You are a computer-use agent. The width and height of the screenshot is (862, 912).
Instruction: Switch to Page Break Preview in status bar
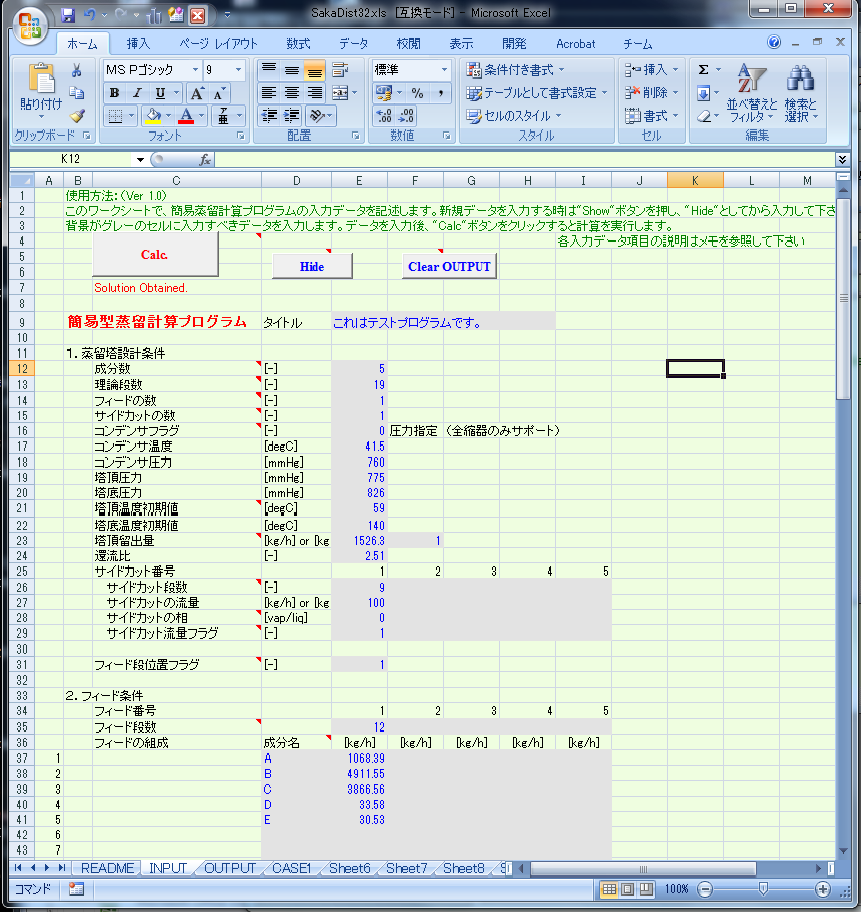click(x=646, y=889)
